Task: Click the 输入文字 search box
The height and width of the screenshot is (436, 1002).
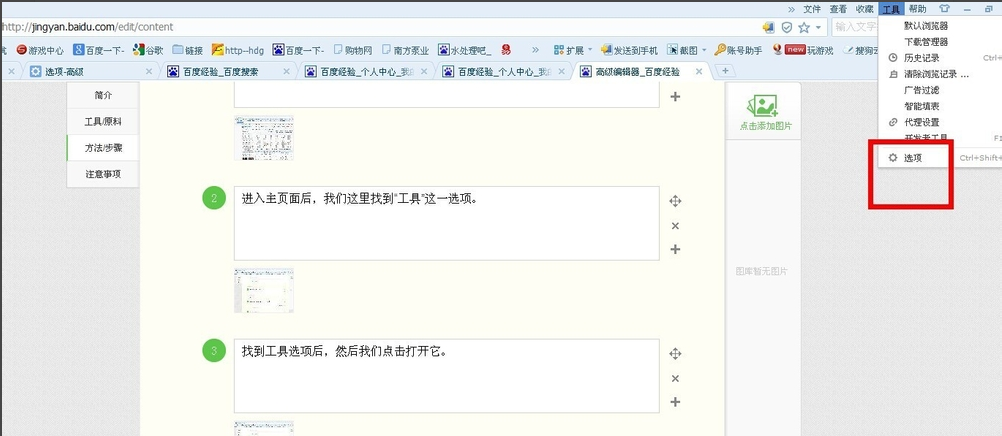Action: coord(855,27)
